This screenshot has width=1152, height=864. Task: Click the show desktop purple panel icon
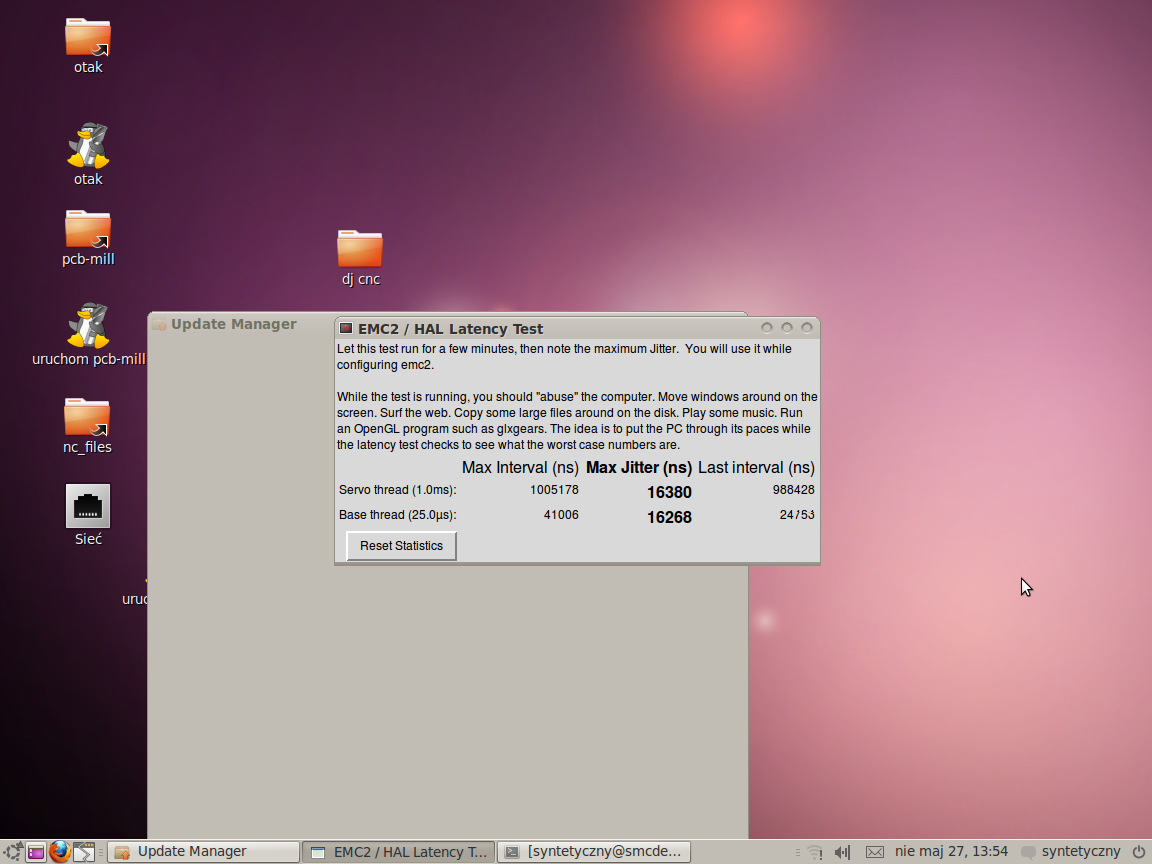pyautogui.click(x=36, y=852)
